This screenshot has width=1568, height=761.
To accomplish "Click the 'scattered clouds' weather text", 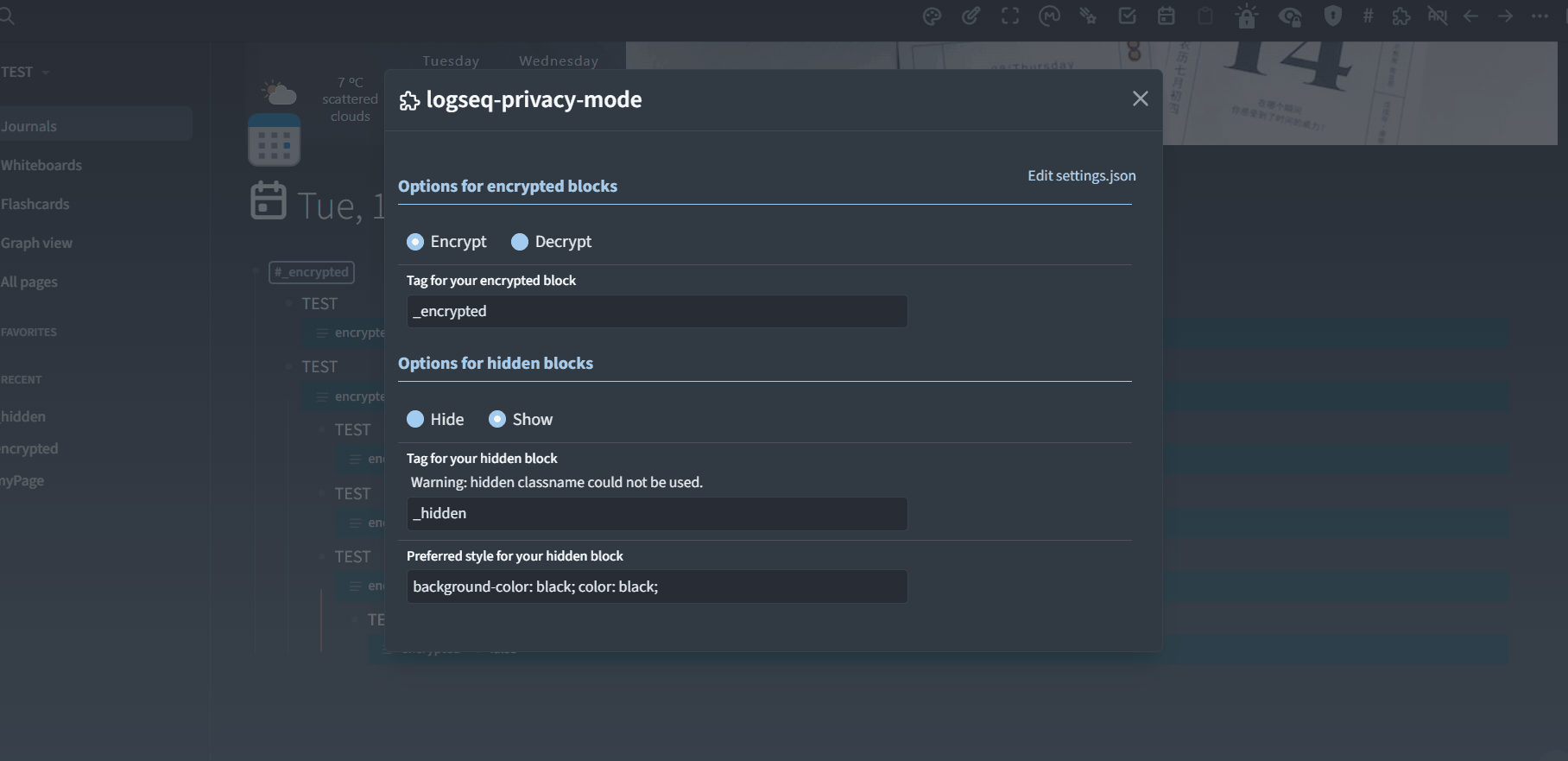I will 350,108.
